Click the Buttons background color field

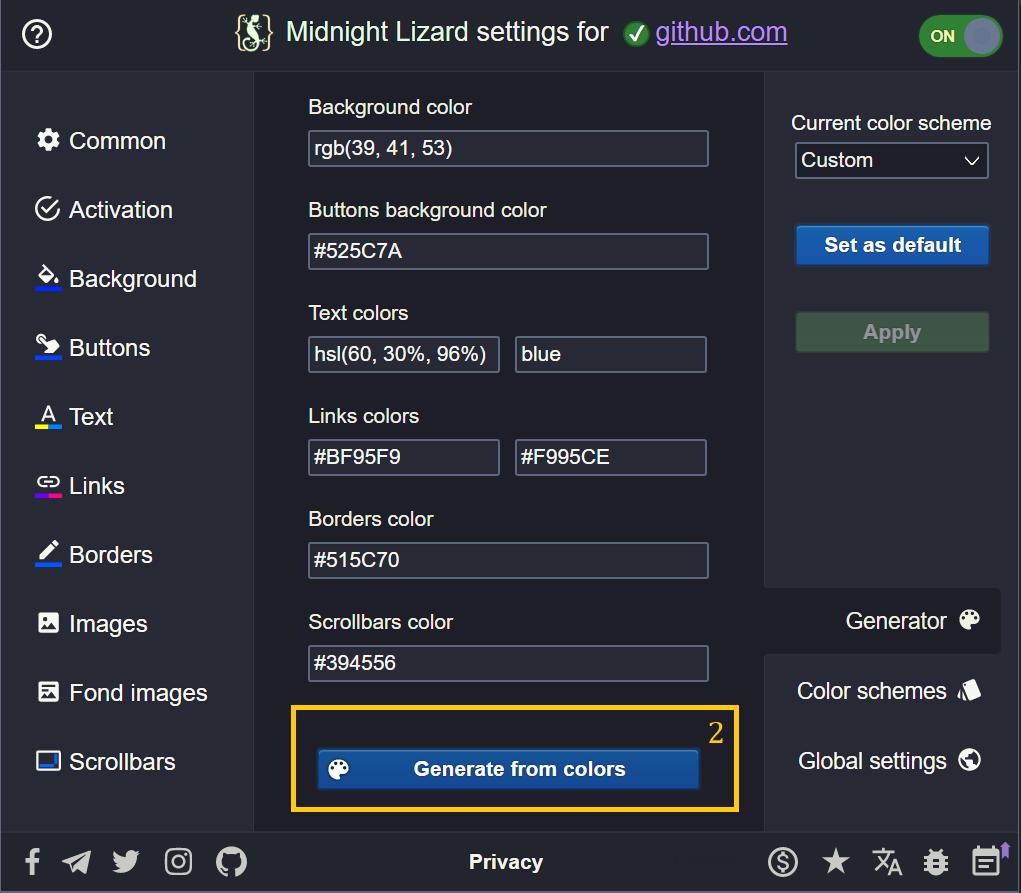[x=508, y=251]
